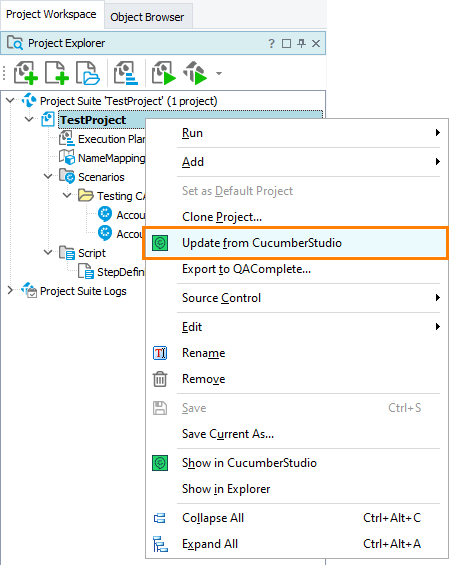
Task: Collapse the Scenarios node
Action: 48,176
